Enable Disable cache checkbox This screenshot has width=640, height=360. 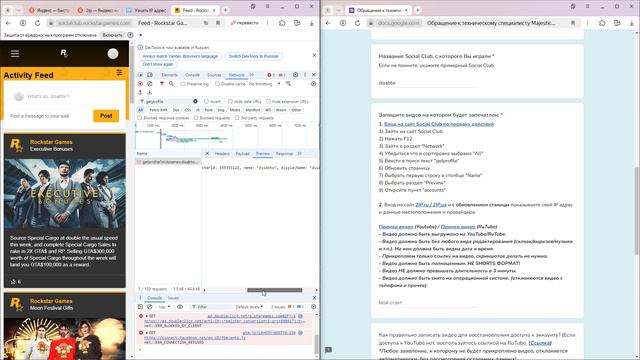tap(218, 84)
